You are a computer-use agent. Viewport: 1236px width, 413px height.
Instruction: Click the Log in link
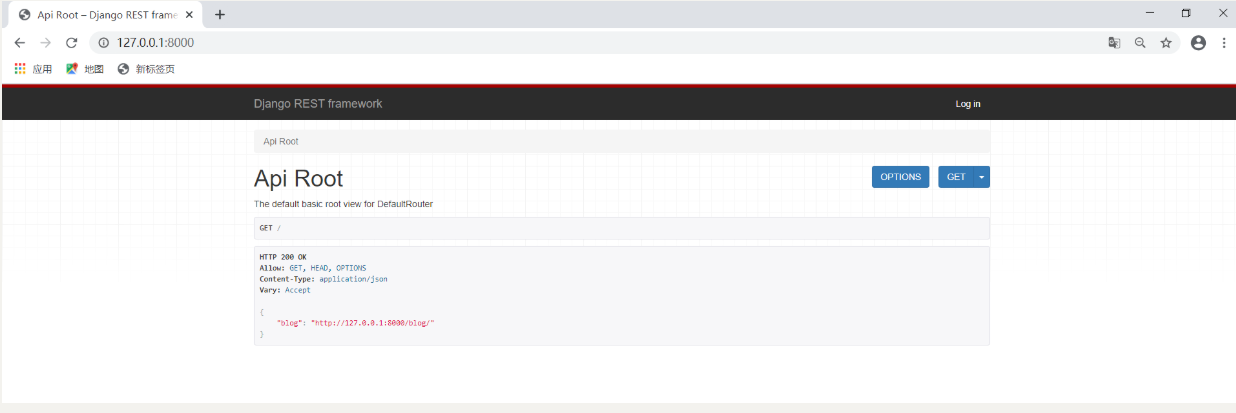968,104
